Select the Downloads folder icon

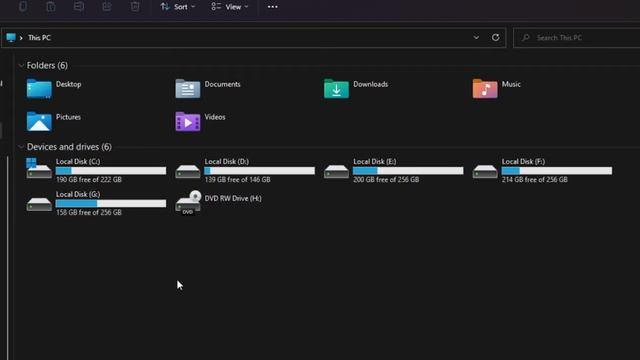336,89
